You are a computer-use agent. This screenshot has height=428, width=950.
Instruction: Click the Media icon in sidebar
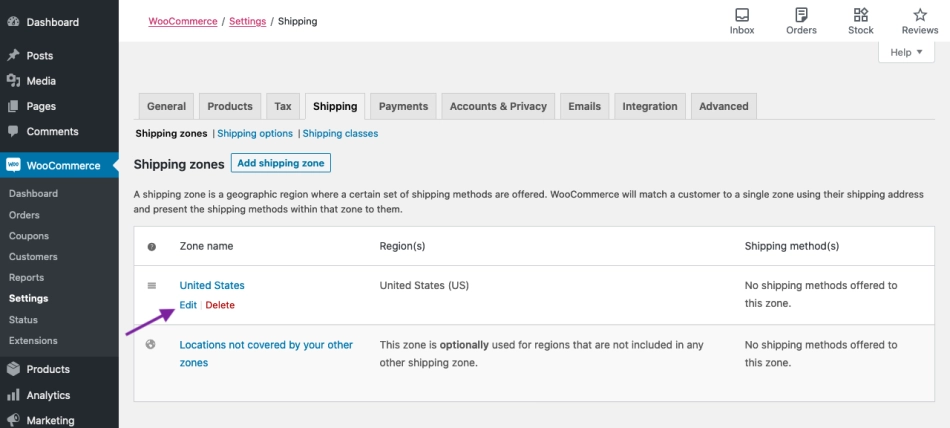pyautogui.click(x=13, y=81)
